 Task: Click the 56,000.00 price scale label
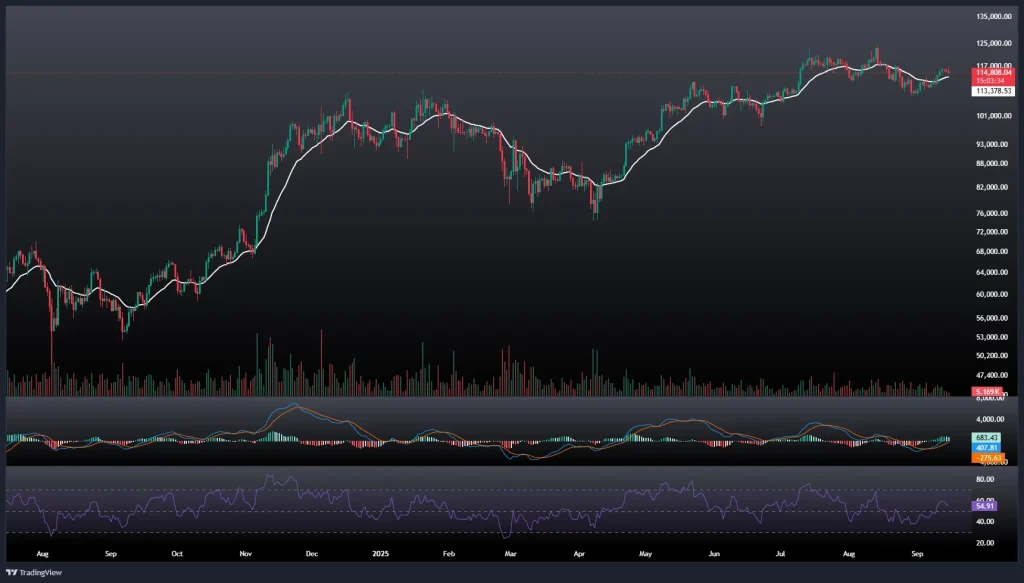991,316
